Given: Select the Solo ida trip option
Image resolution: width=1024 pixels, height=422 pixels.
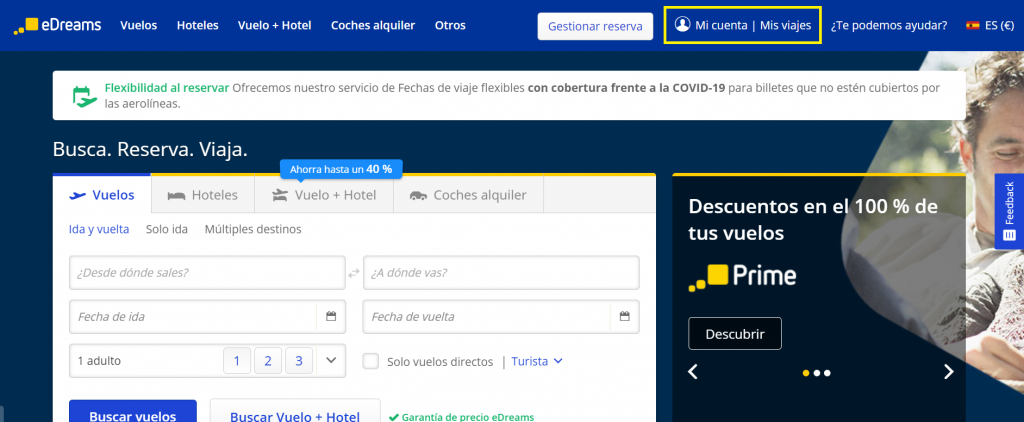Looking at the screenshot, I should click(166, 229).
